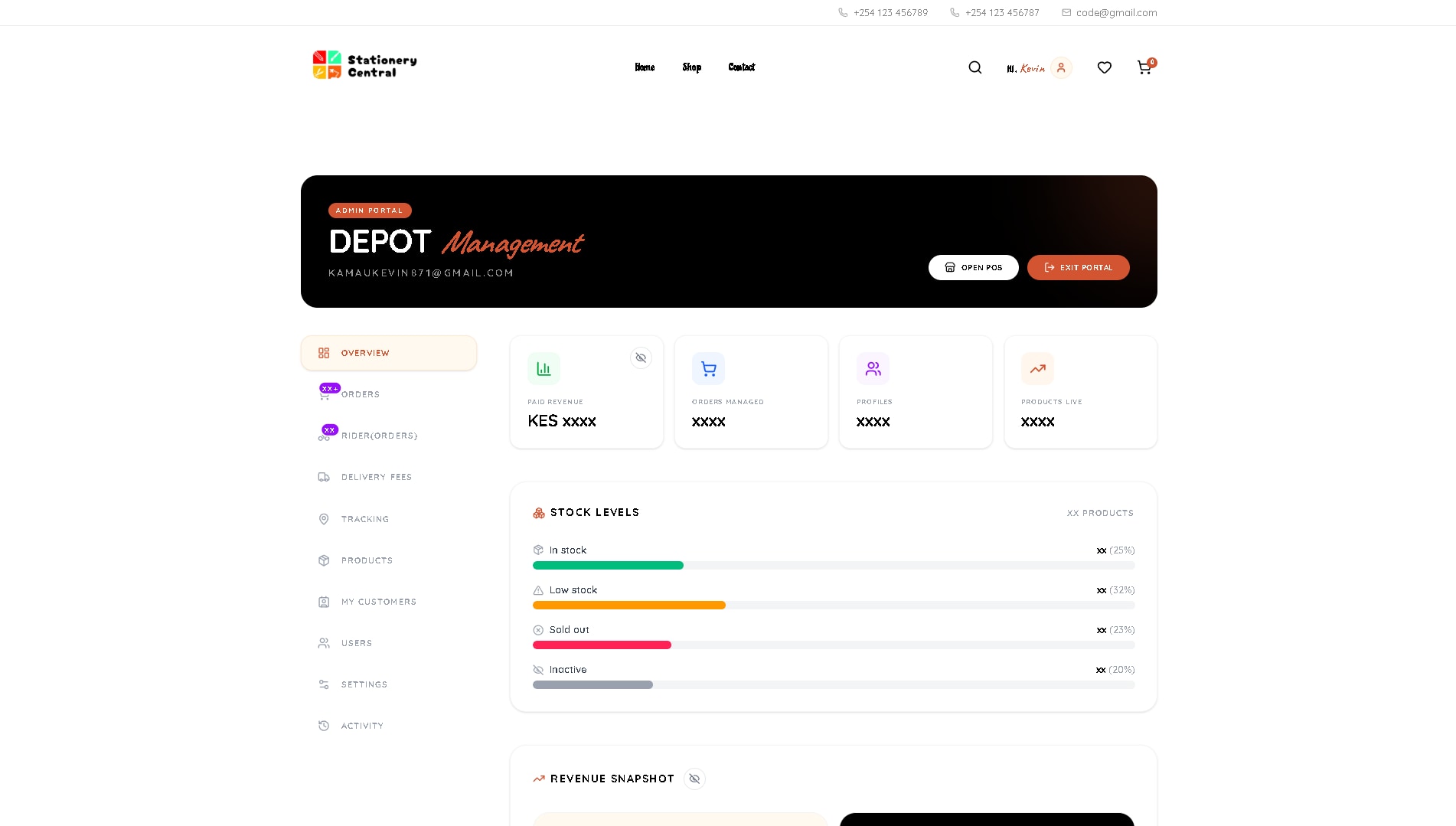Click the Exit Portal button
The width and height of the screenshot is (1456, 826).
pyautogui.click(x=1078, y=267)
